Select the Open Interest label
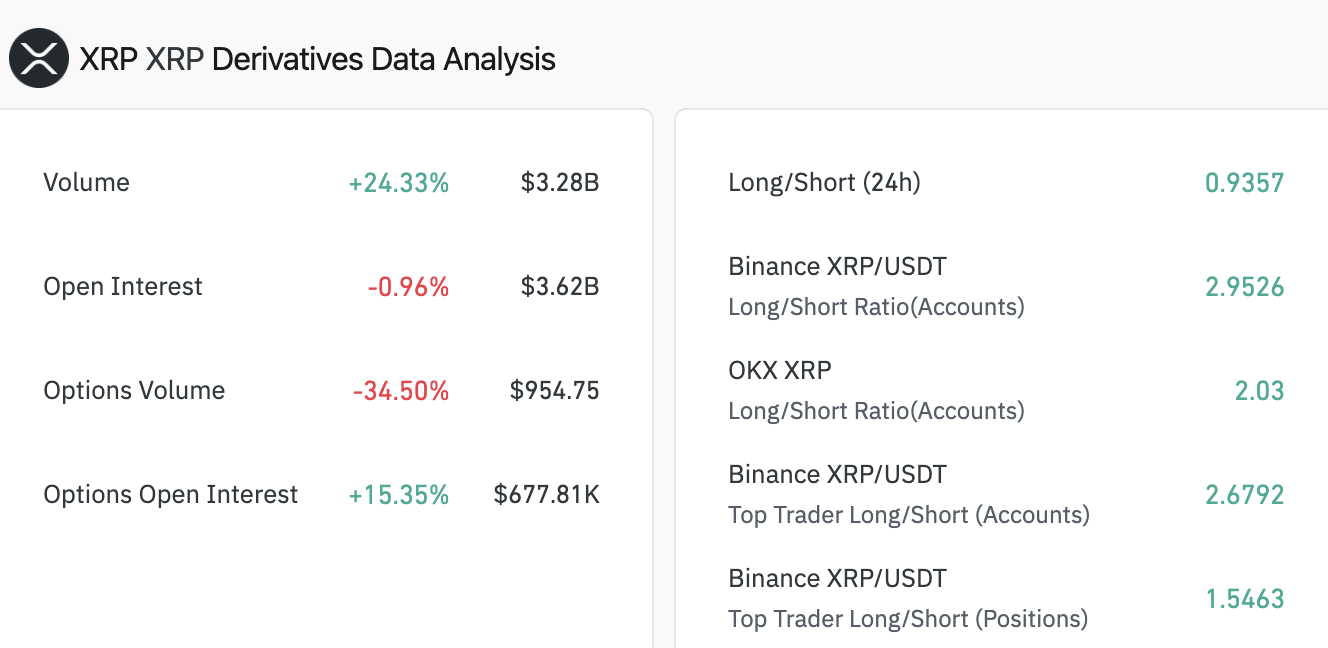Image resolution: width=1328 pixels, height=648 pixels. point(123,287)
